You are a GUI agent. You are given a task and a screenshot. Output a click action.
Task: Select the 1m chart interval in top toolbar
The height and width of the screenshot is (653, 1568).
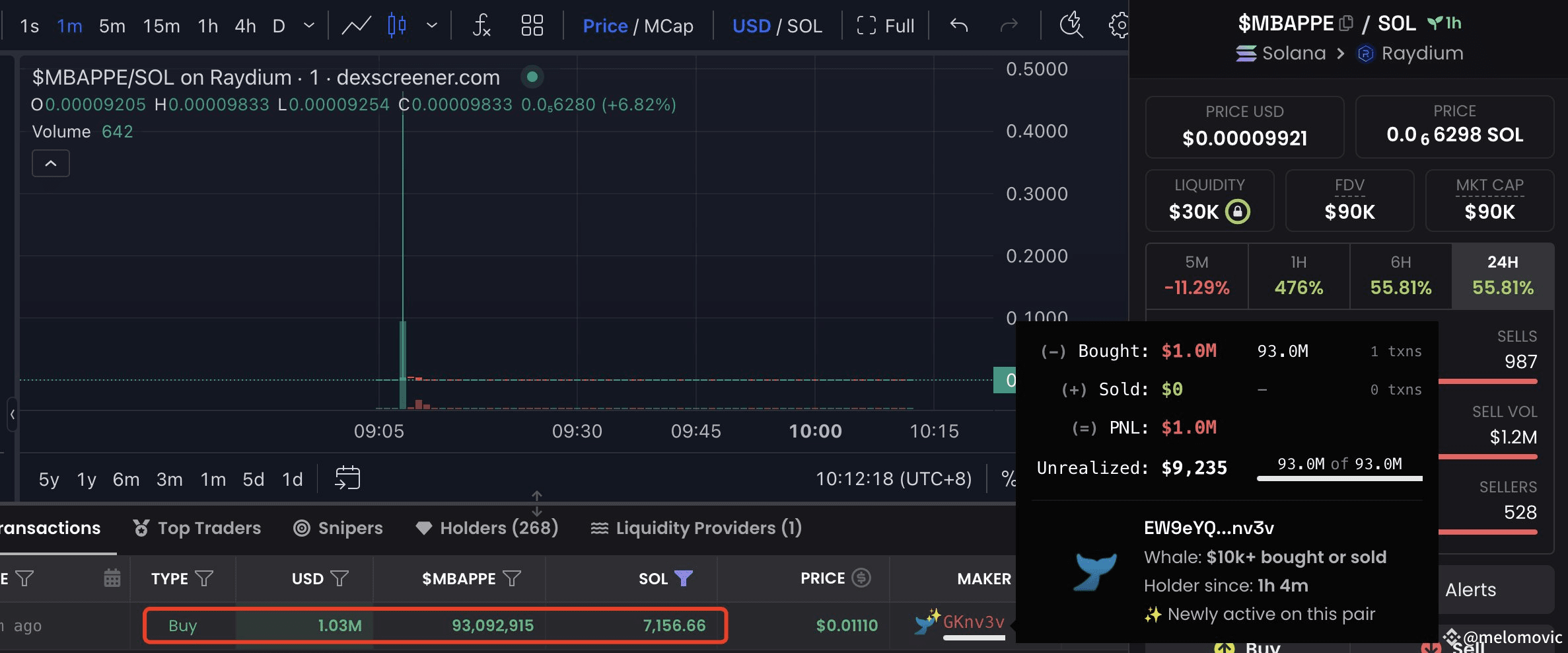[69, 26]
